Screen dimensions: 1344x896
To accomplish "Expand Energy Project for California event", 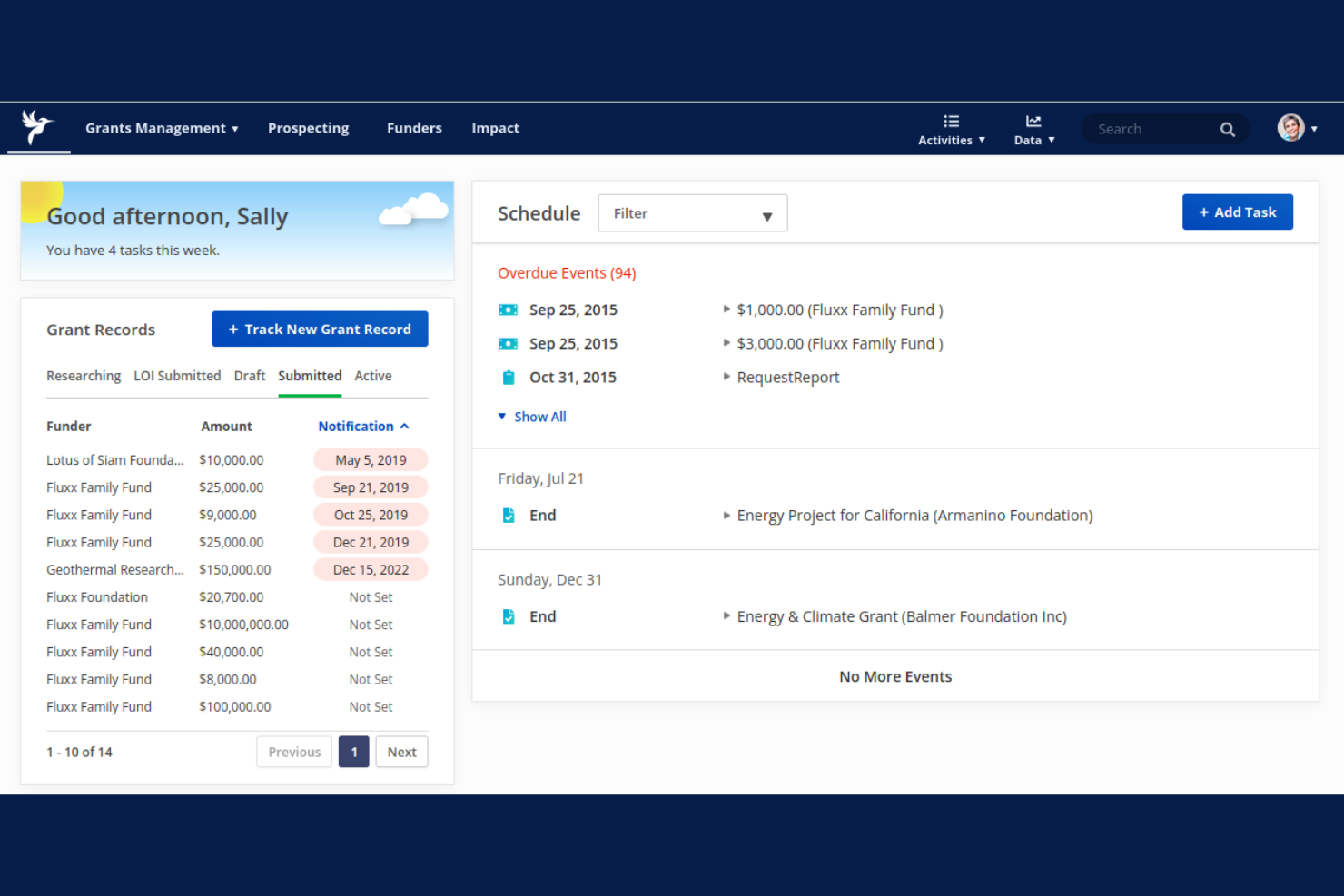I will click(x=726, y=515).
